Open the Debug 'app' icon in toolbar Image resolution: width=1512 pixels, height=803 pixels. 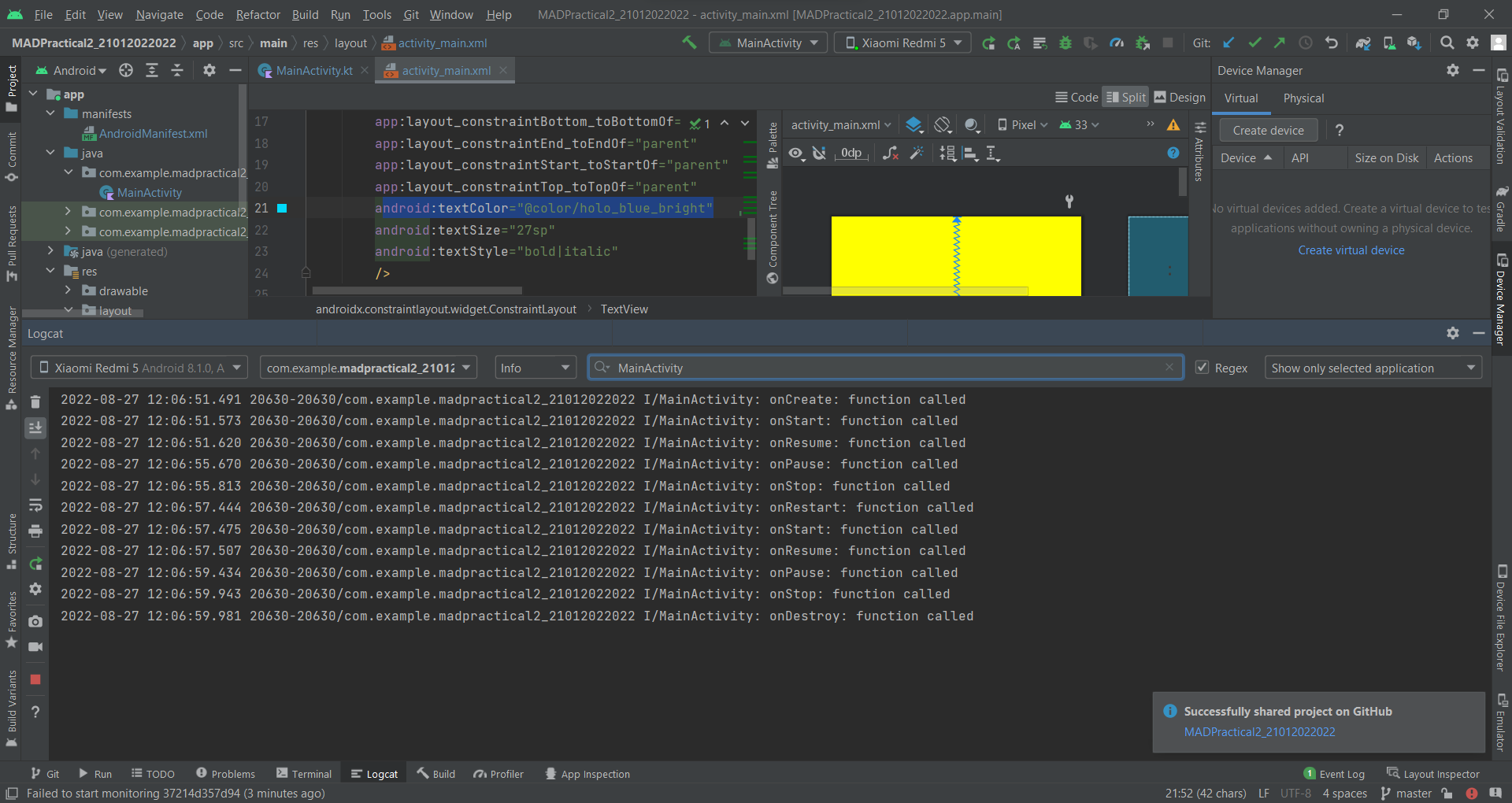1065,43
